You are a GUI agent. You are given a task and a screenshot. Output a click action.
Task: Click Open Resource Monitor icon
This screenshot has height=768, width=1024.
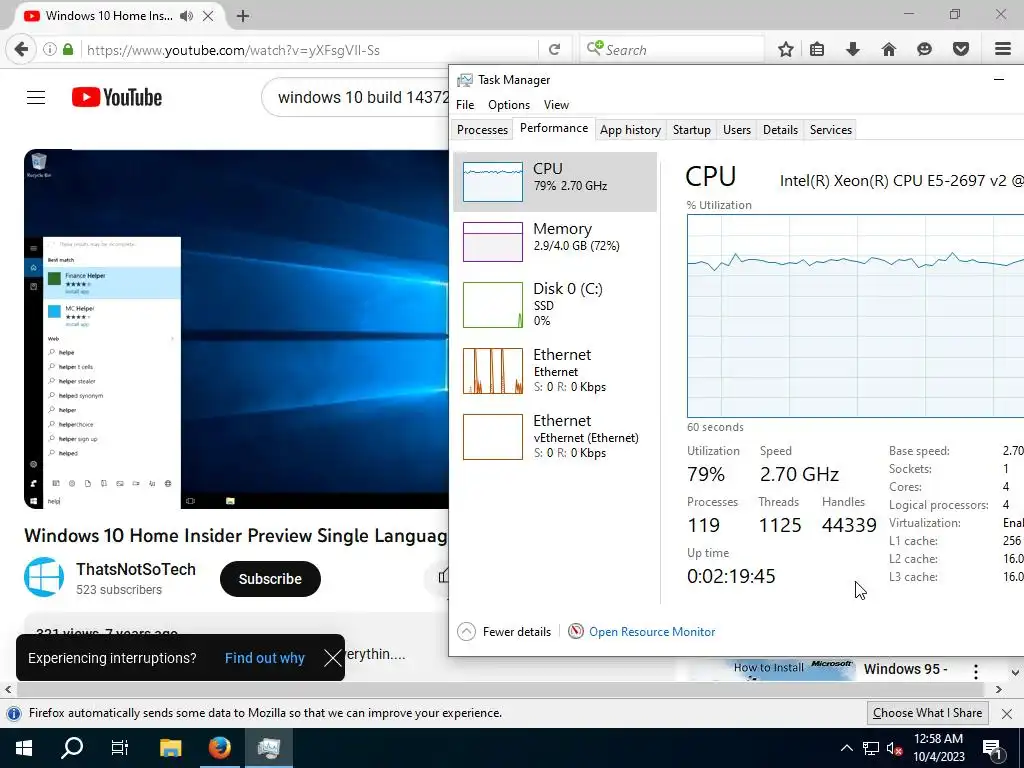(x=575, y=632)
